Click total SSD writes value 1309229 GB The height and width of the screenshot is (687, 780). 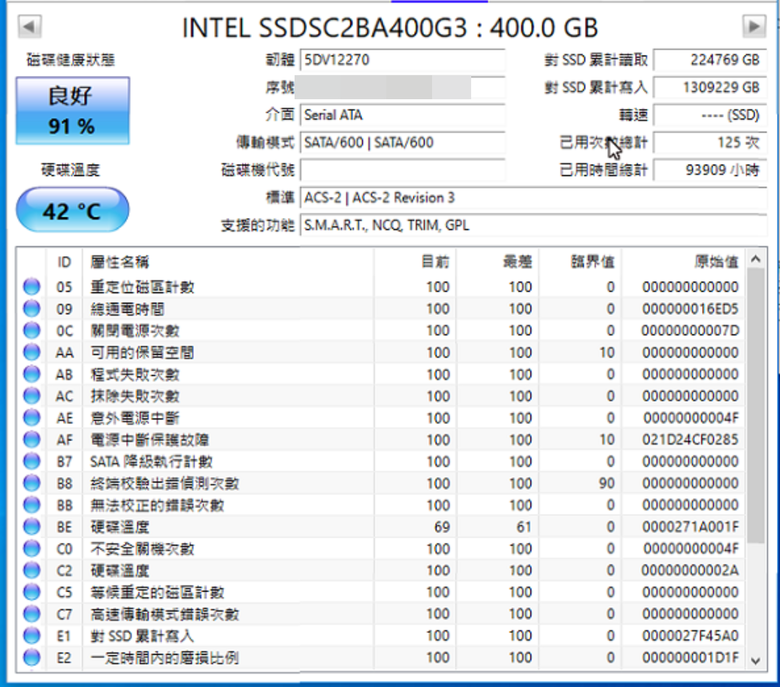click(710, 88)
